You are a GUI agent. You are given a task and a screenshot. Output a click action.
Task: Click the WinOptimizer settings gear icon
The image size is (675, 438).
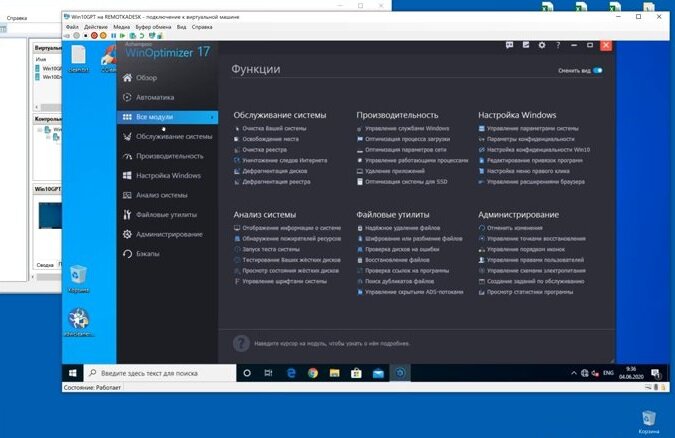tap(542, 45)
